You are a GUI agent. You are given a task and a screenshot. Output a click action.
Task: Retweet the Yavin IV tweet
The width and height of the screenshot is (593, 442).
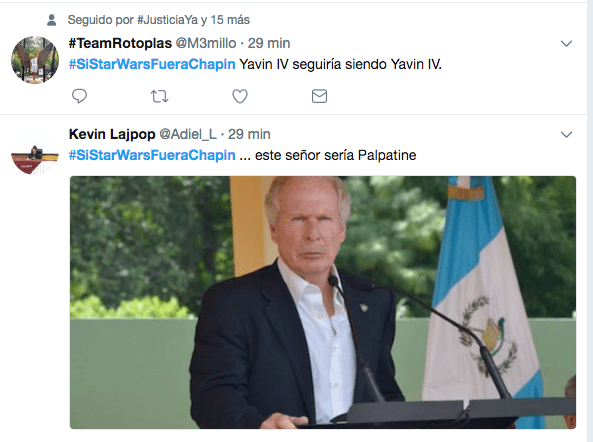(159, 96)
